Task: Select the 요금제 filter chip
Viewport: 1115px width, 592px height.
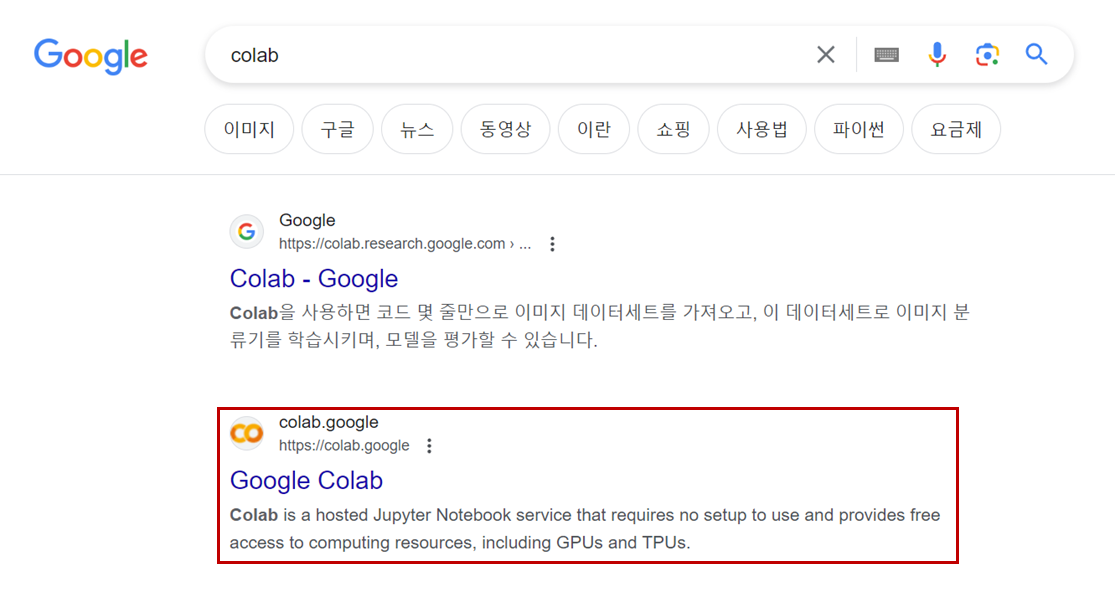Action: click(x=956, y=129)
